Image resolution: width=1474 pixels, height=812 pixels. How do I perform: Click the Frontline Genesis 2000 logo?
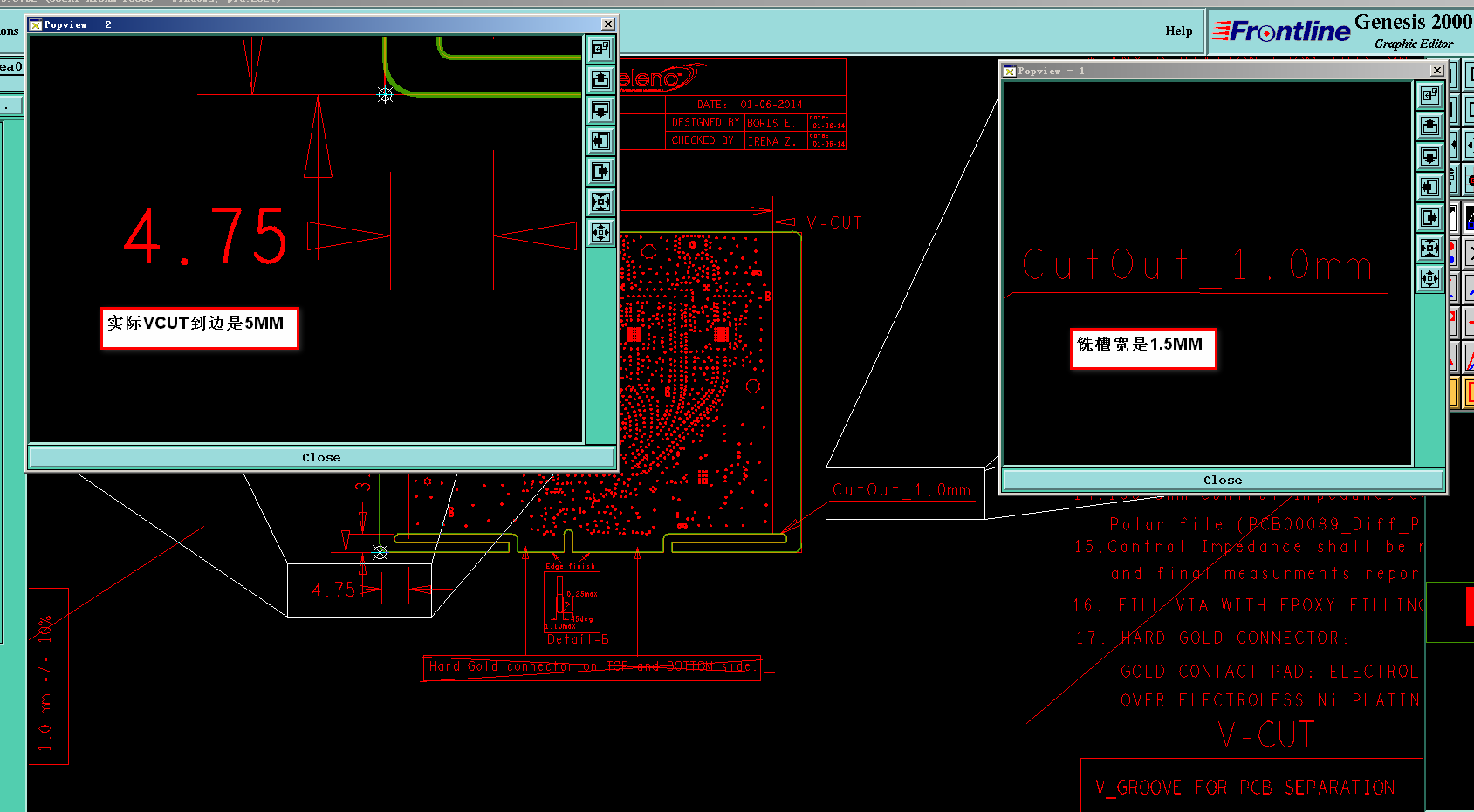(x=1342, y=32)
